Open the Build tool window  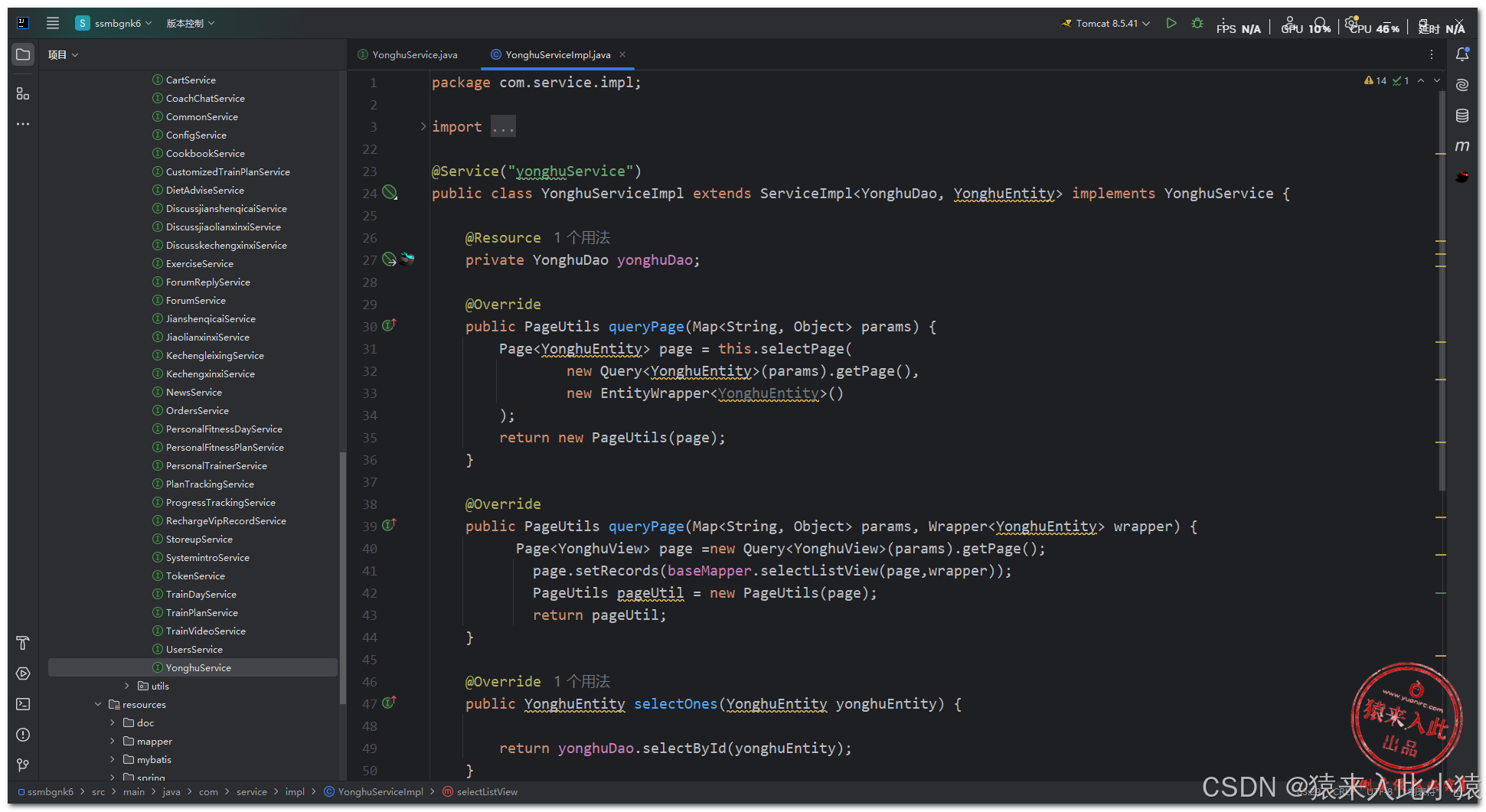click(23, 643)
